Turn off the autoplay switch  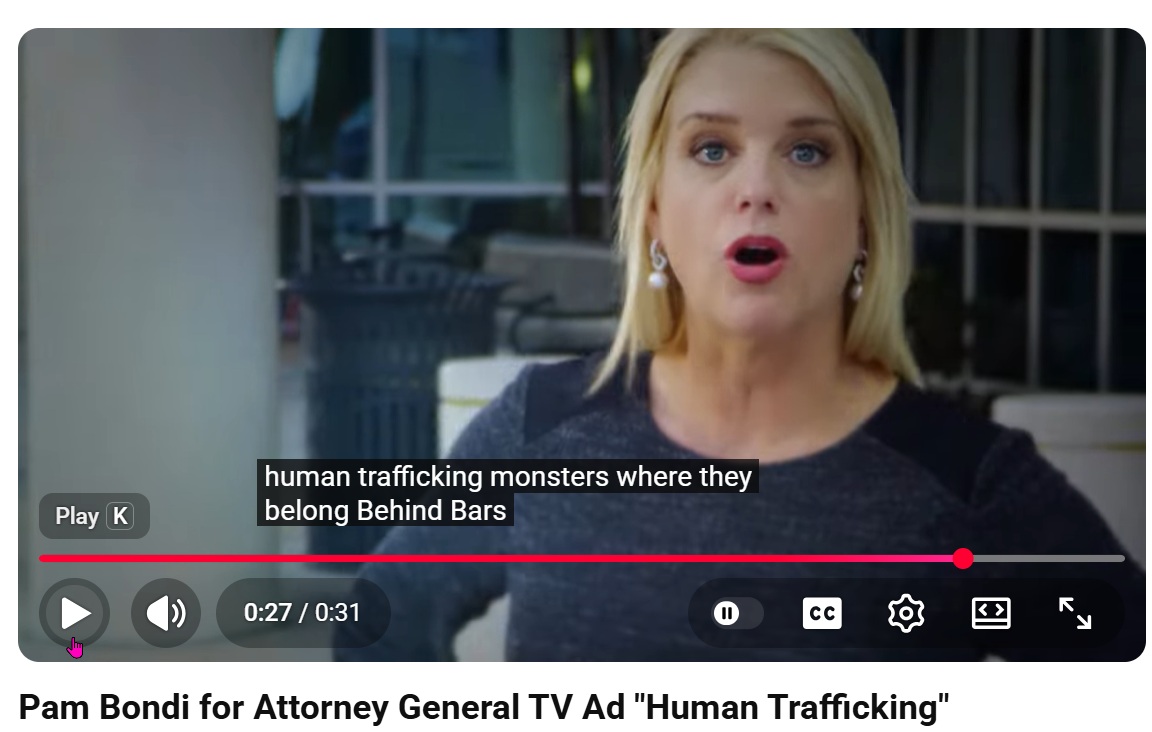735,613
